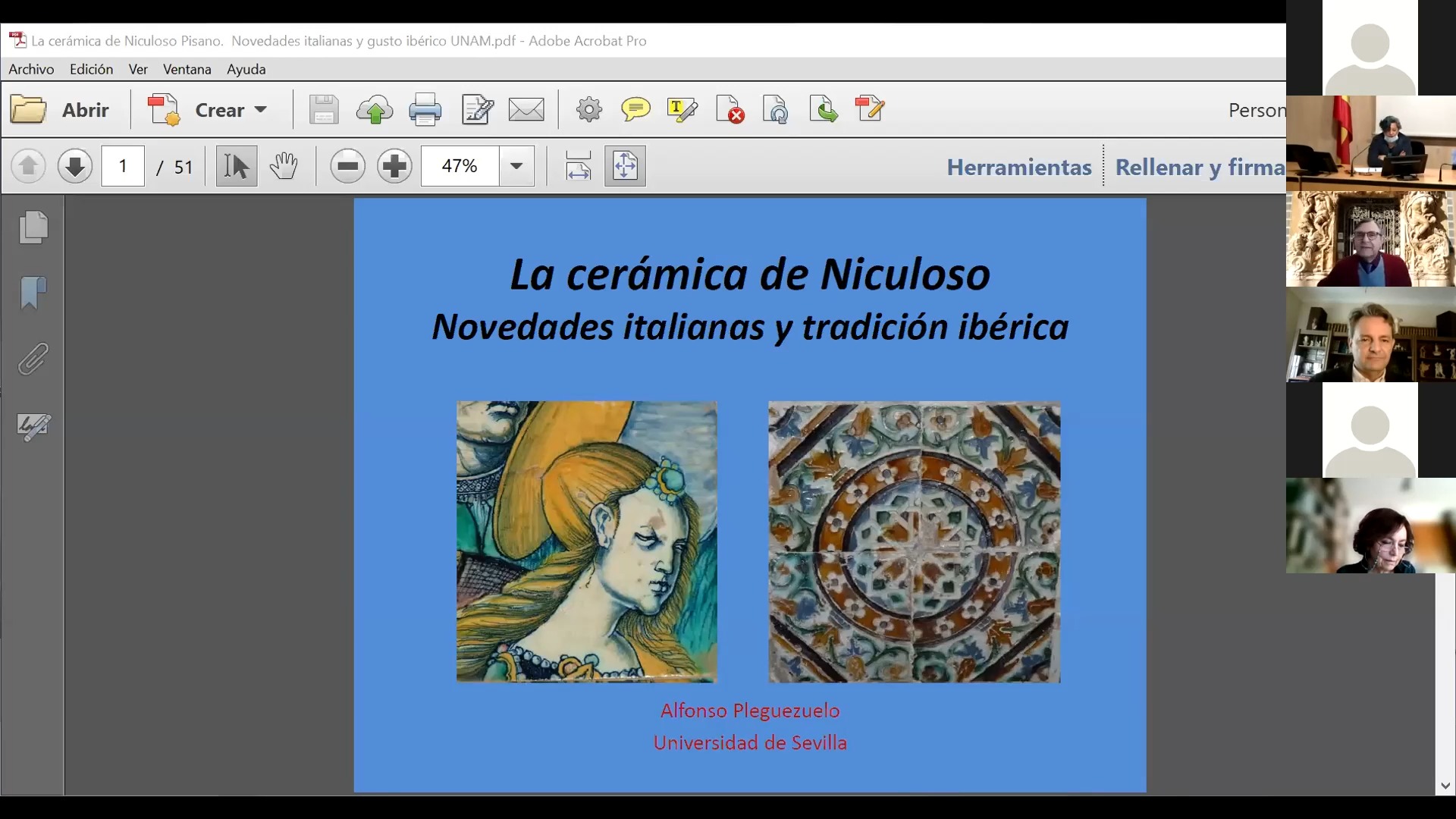The height and width of the screenshot is (819, 1456).
Task: Click the red arrow page edit icon
Action: tap(870, 108)
